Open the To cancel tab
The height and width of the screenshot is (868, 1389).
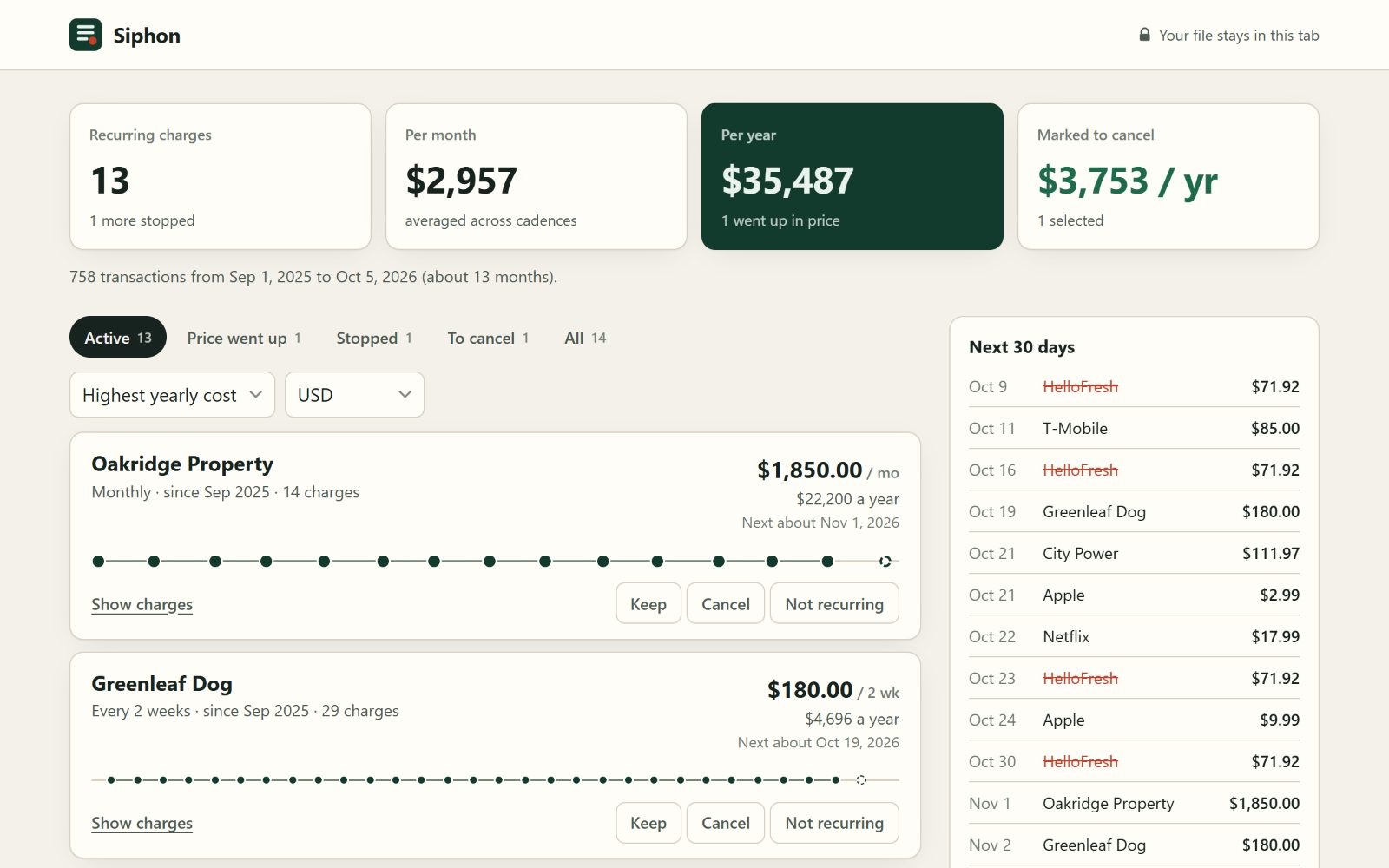click(x=488, y=338)
